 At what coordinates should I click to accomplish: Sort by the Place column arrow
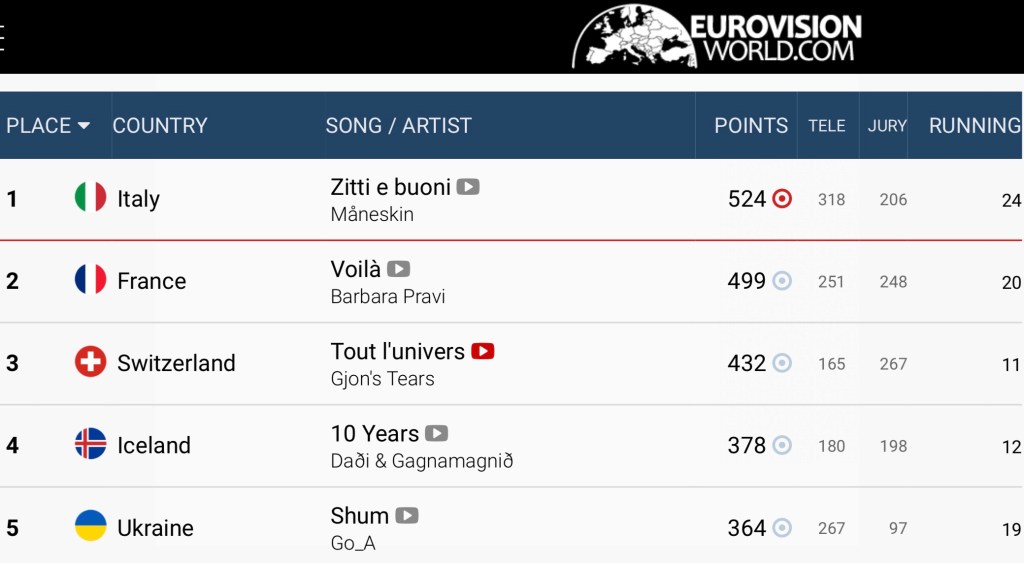click(x=84, y=125)
